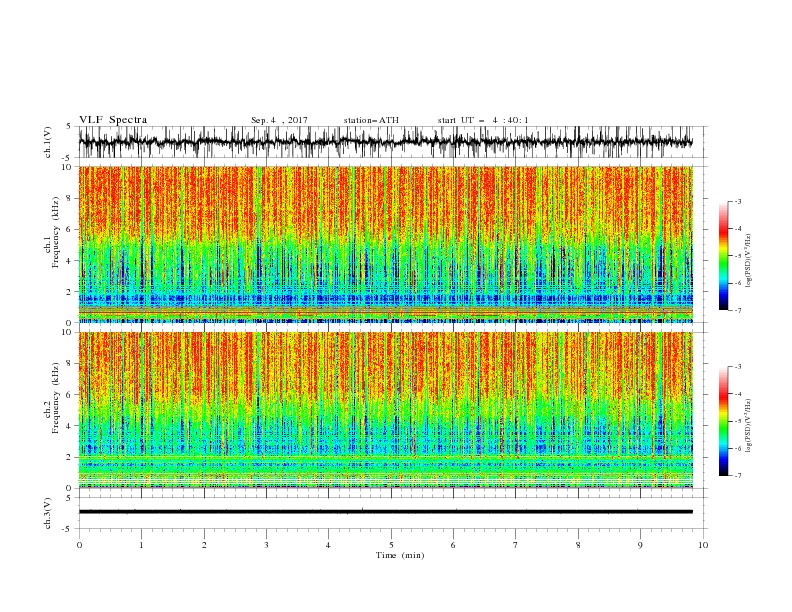The width and height of the screenshot is (792, 612).
Task: Click the ch.1 PSD color bar
Action: [723, 256]
